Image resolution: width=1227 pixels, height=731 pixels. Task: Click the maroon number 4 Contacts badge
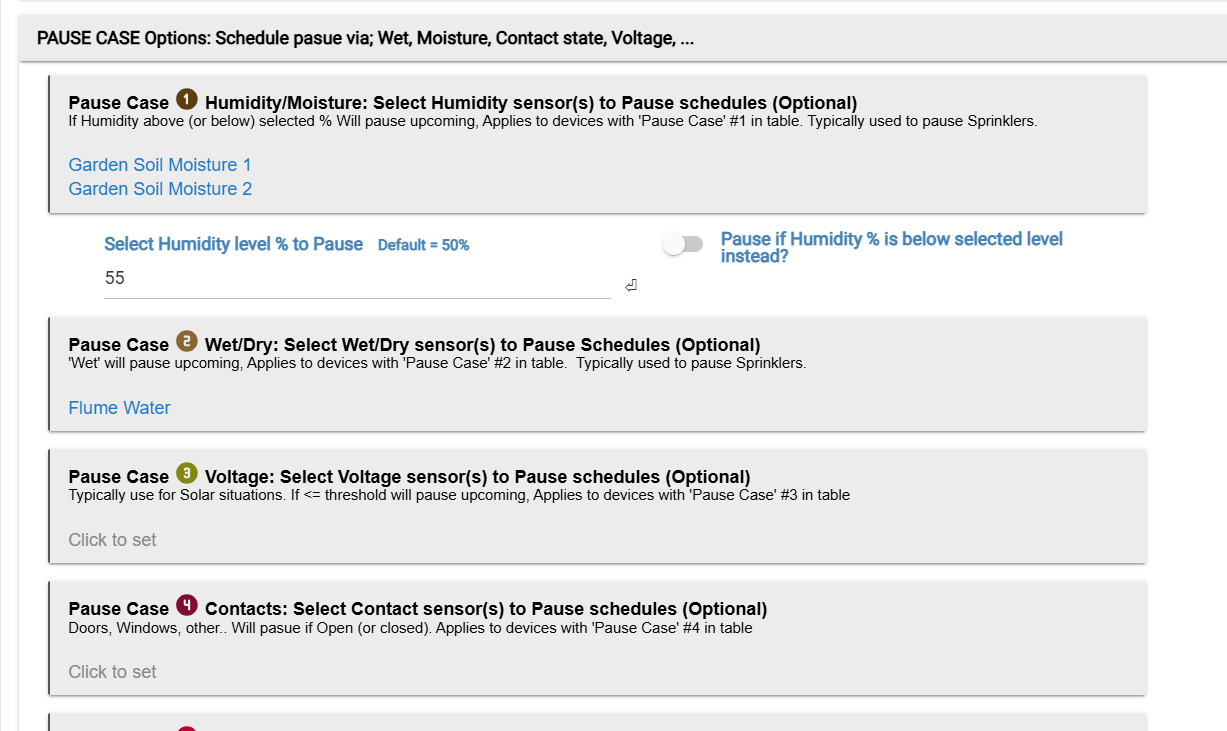click(187, 605)
